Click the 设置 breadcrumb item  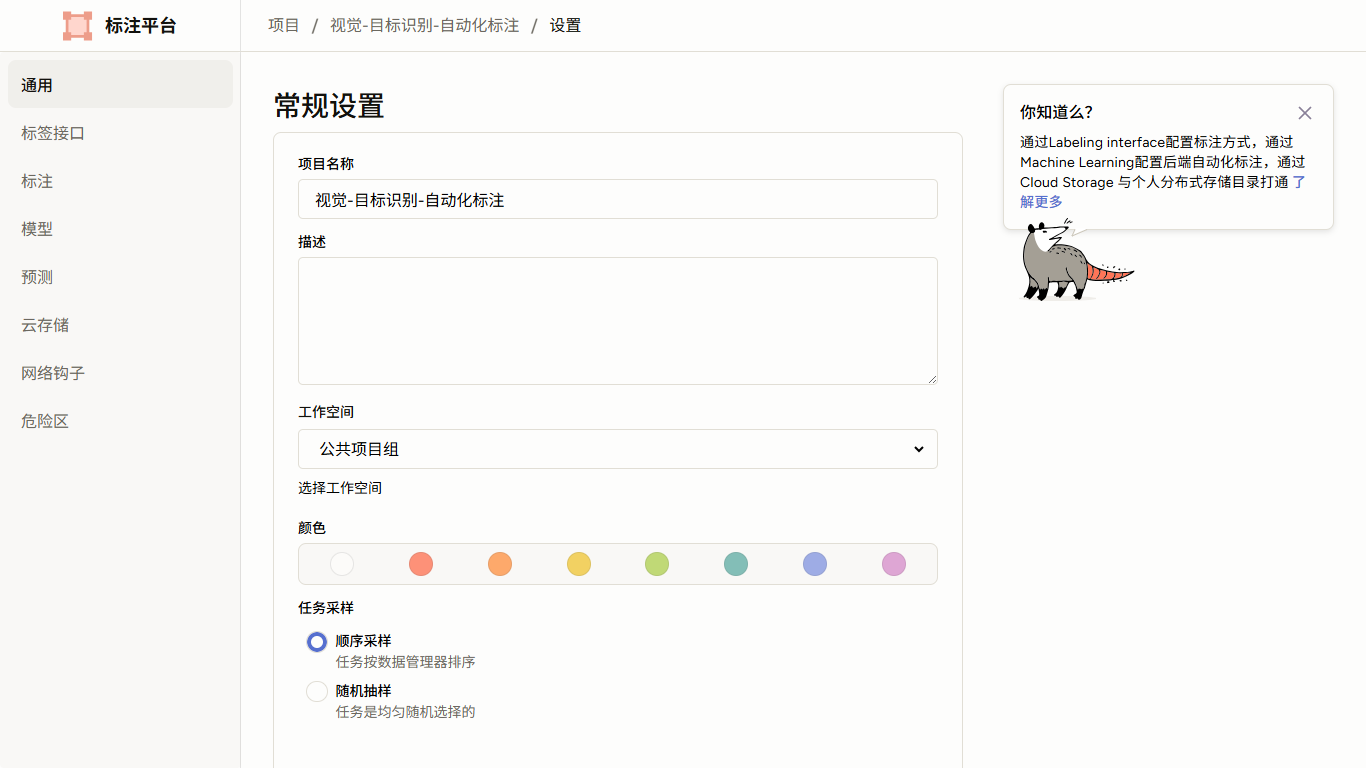click(565, 25)
